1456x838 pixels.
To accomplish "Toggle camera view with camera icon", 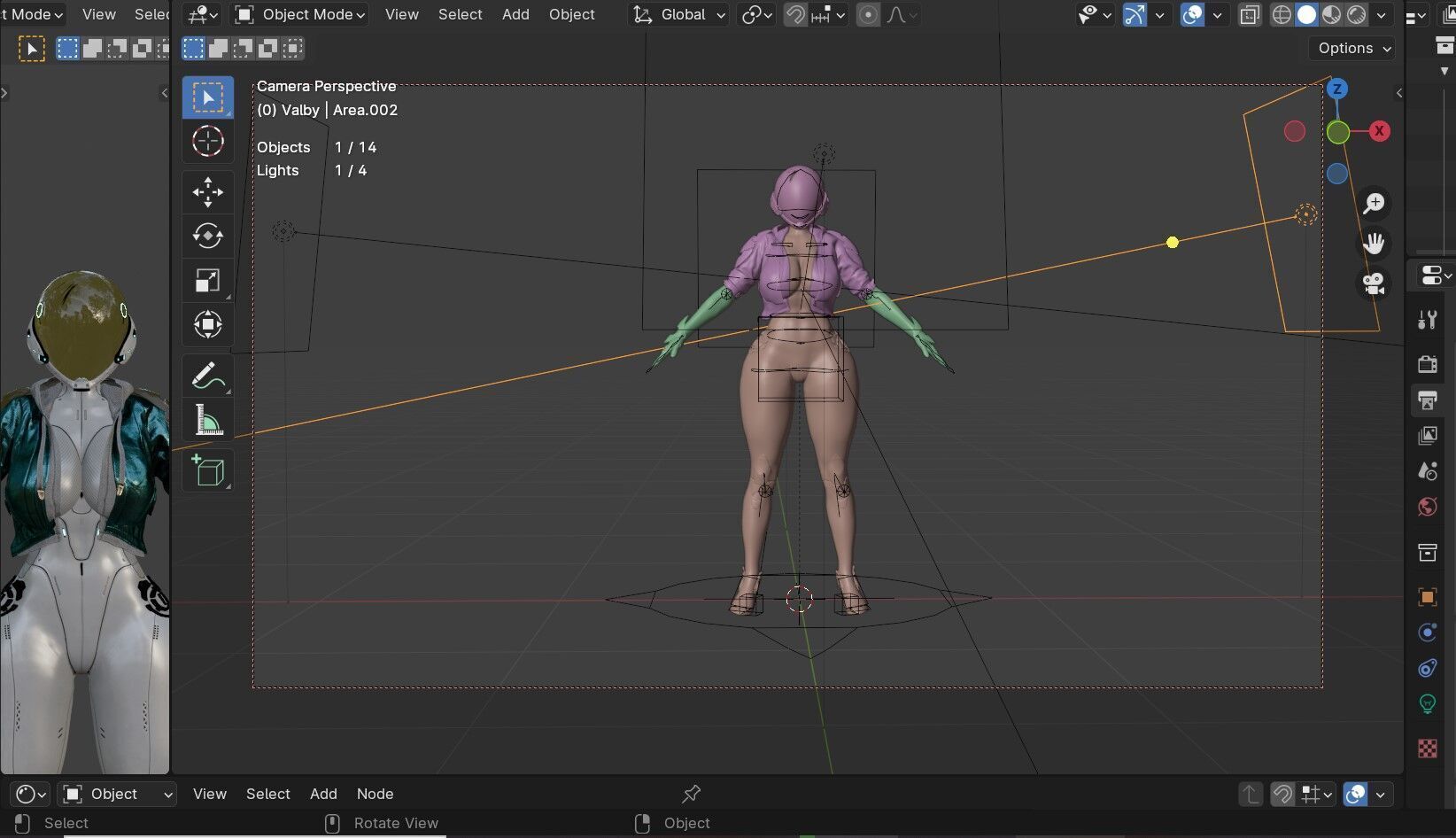I will click(1374, 283).
